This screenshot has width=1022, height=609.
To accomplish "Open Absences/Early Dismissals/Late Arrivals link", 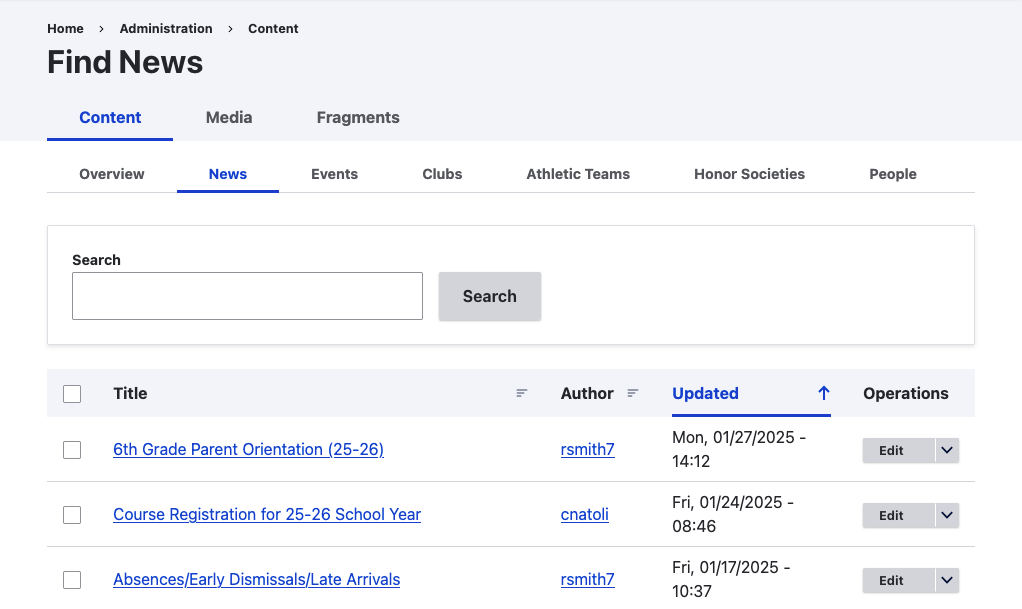I will tap(257, 580).
